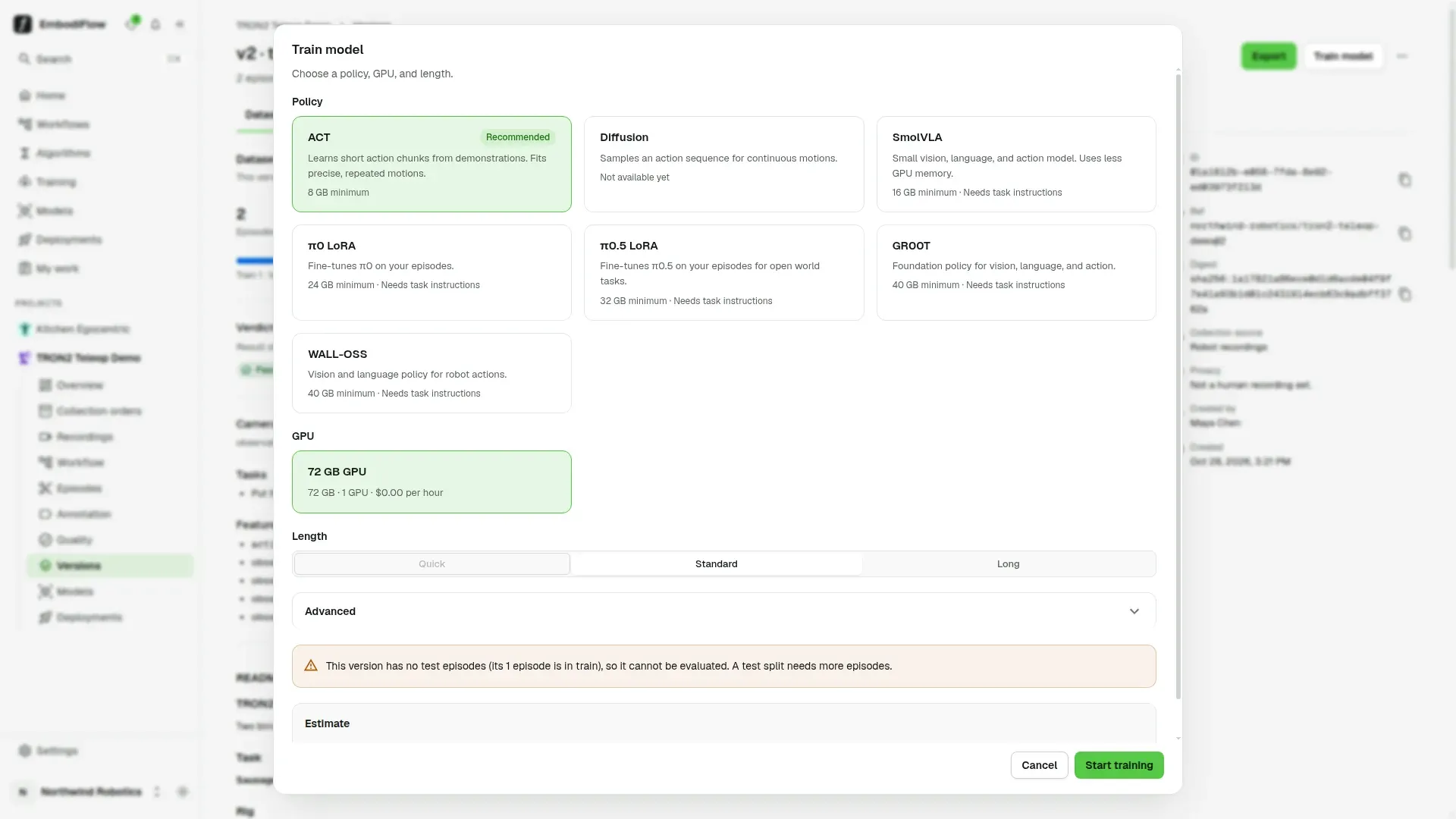Copy the ID using its copy icon
The height and width of the screenshot is (819, 1456).
(x=1404, y=180)
